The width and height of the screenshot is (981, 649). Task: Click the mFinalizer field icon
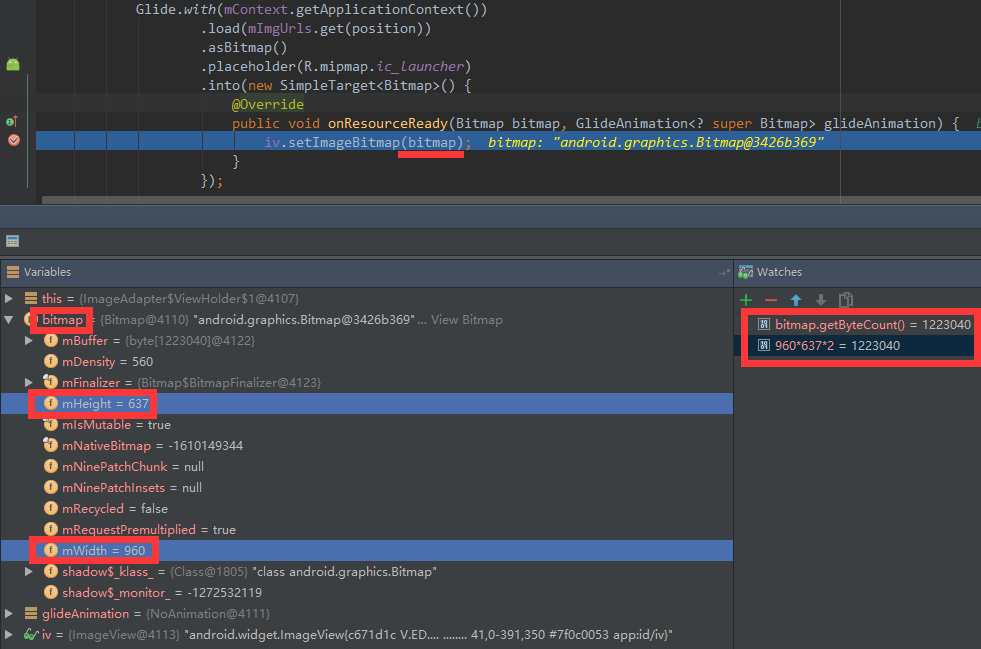51,382
